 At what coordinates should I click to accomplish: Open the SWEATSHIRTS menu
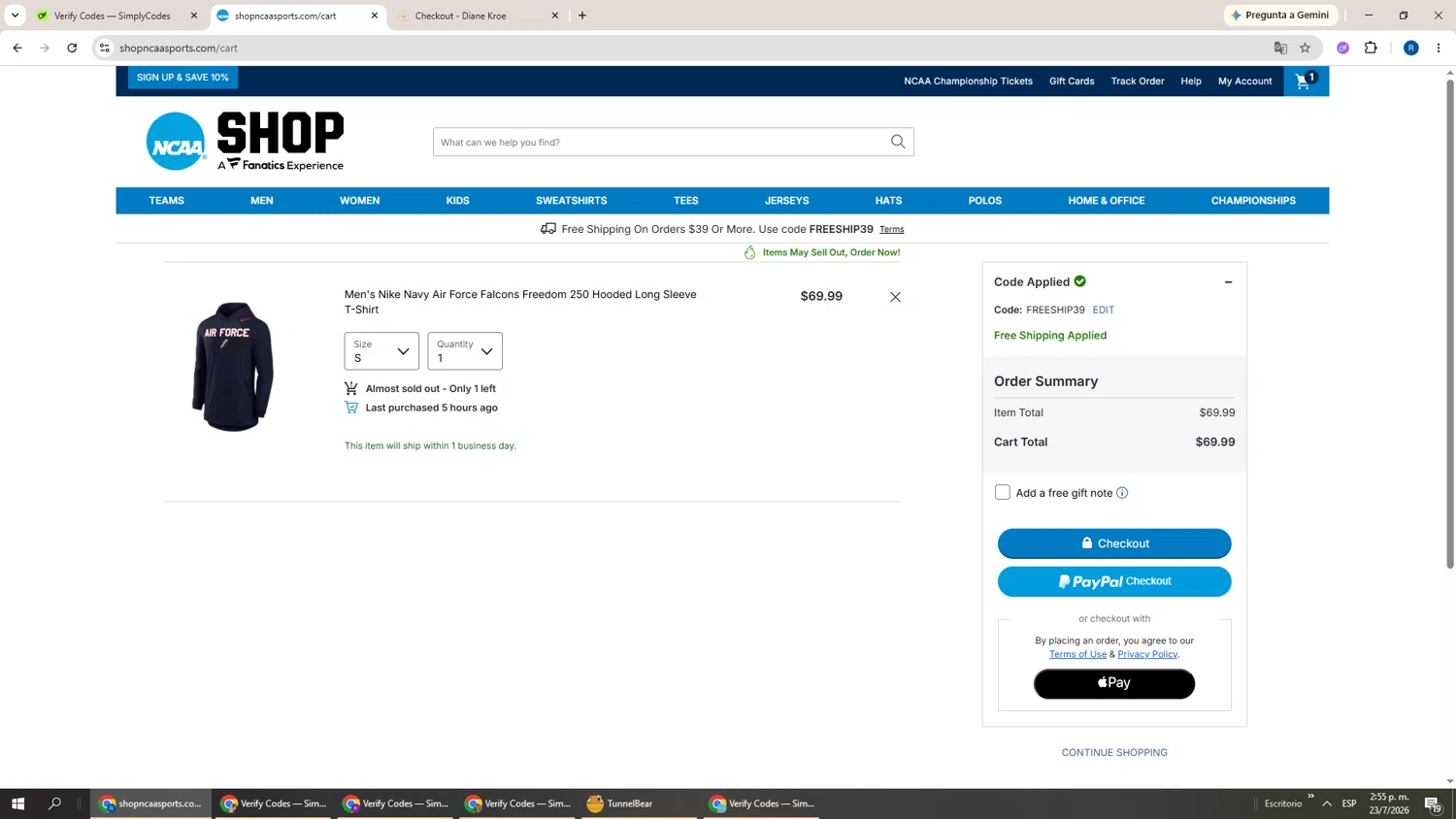572,201
